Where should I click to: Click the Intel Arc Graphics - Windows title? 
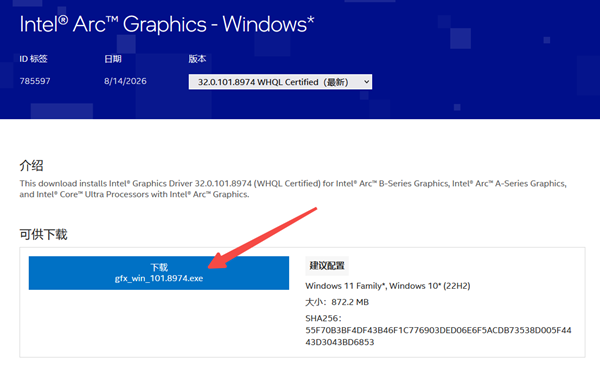click(x=167, y=24)
